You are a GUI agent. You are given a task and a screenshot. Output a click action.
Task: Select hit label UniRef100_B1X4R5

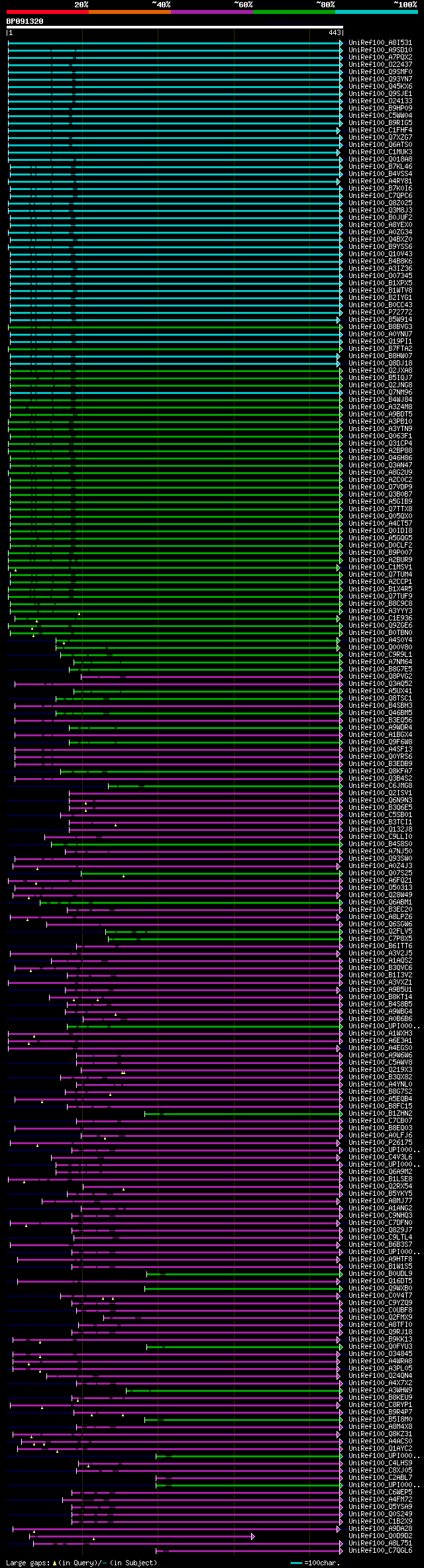click(x=380, y=589)
